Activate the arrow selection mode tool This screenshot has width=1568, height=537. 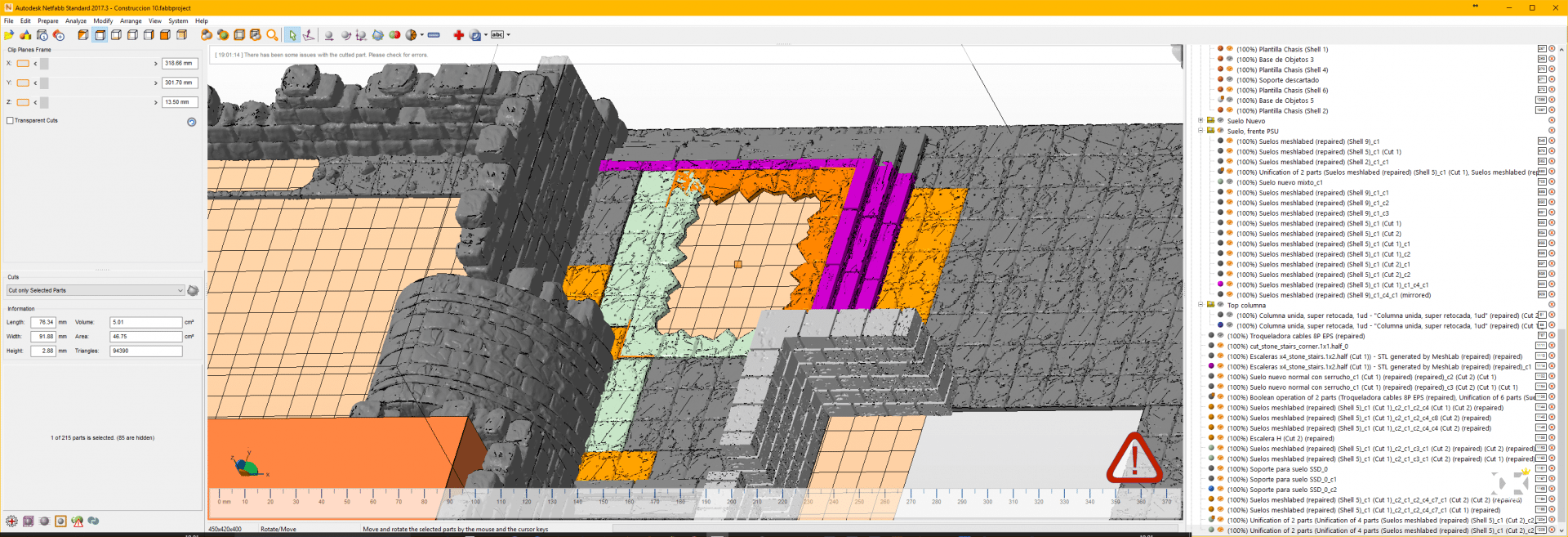(x=292, y=35)
